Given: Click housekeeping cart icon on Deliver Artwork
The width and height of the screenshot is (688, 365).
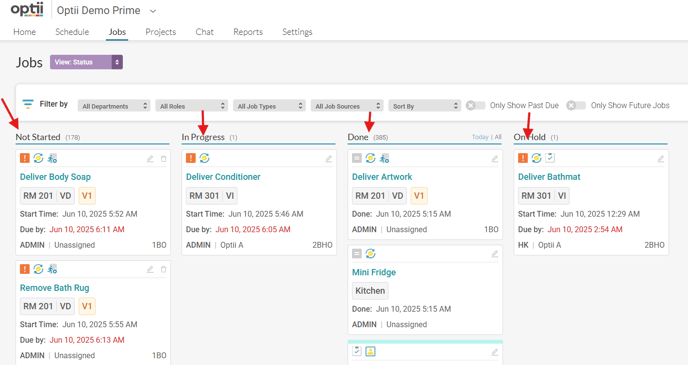Looking at the screenshot, I should coord(384,158).
